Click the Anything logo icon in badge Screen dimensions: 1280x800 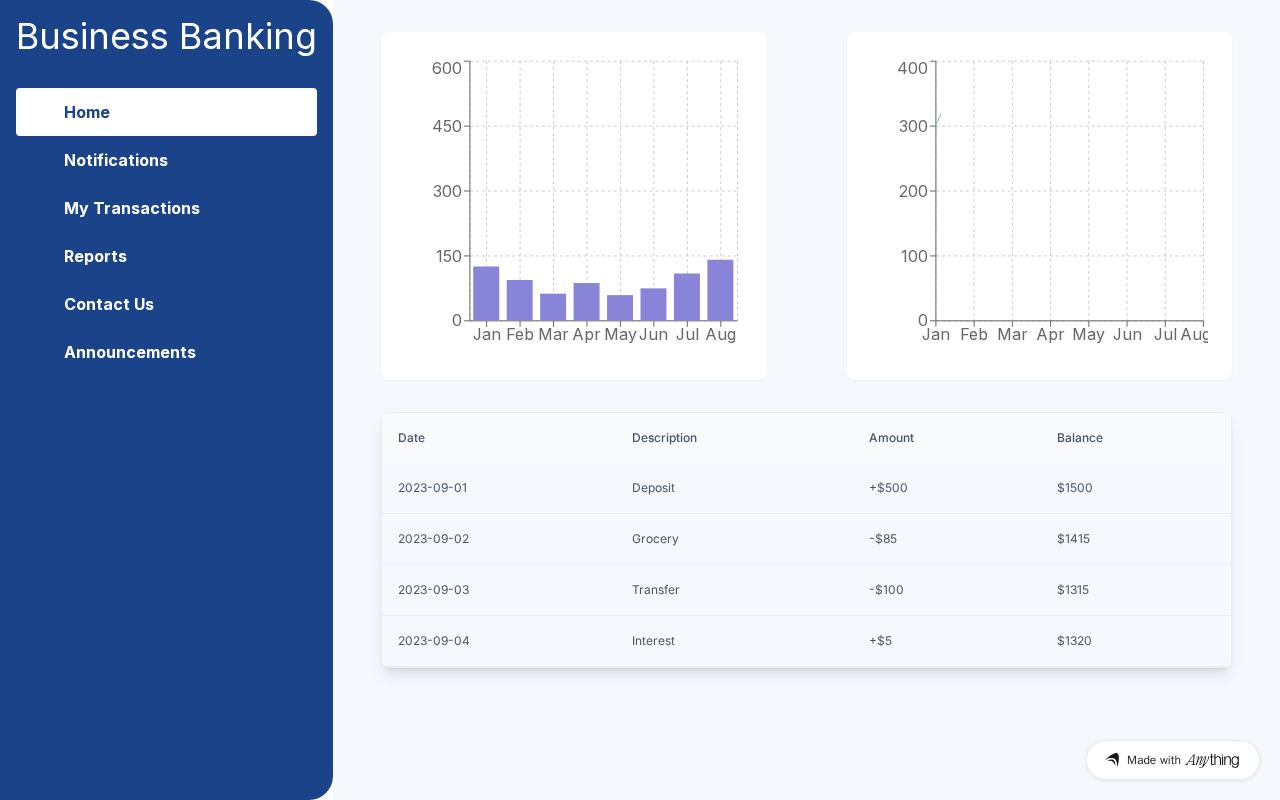click(x=1112, y=760)
